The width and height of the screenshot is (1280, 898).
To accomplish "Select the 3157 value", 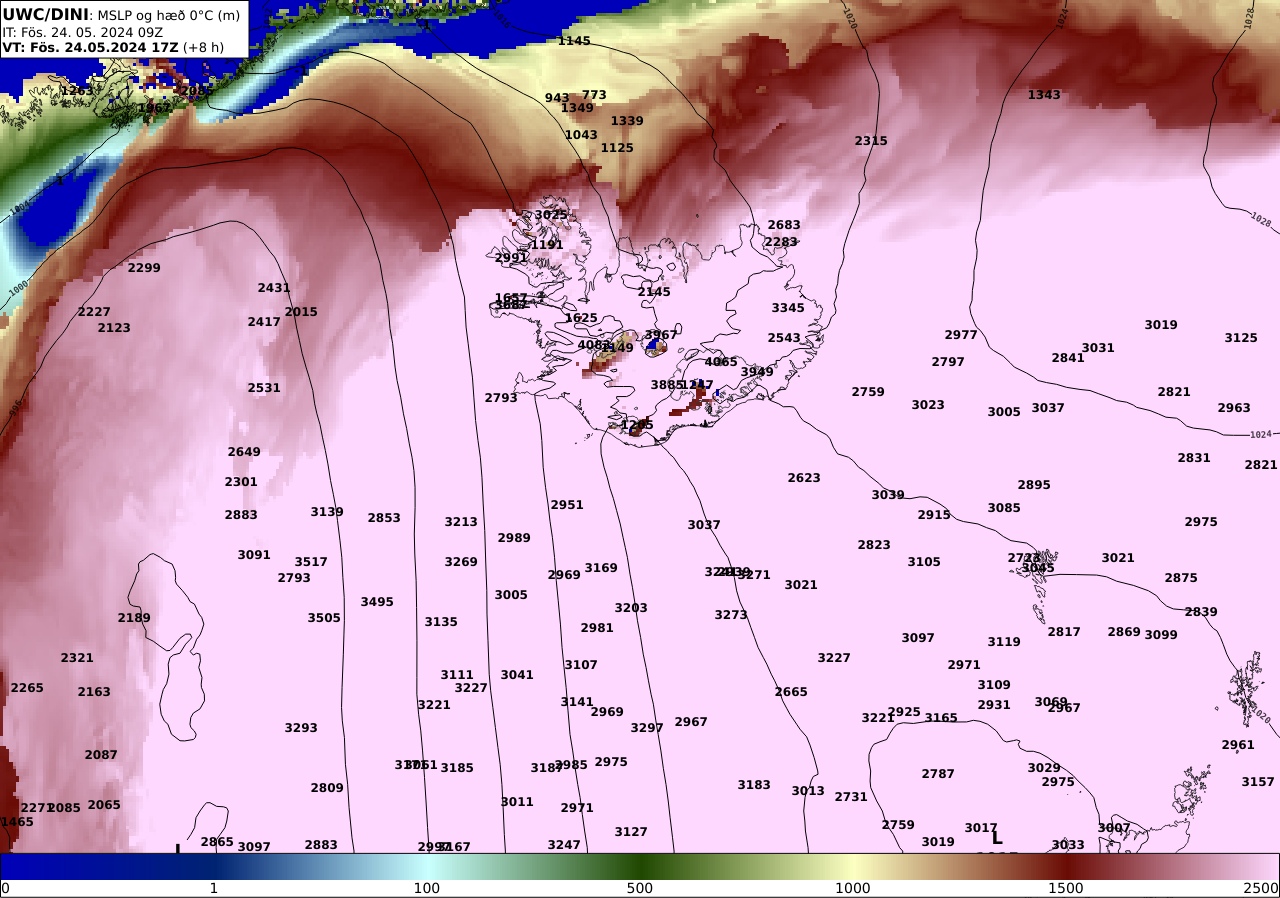I will coord(1258,782).
